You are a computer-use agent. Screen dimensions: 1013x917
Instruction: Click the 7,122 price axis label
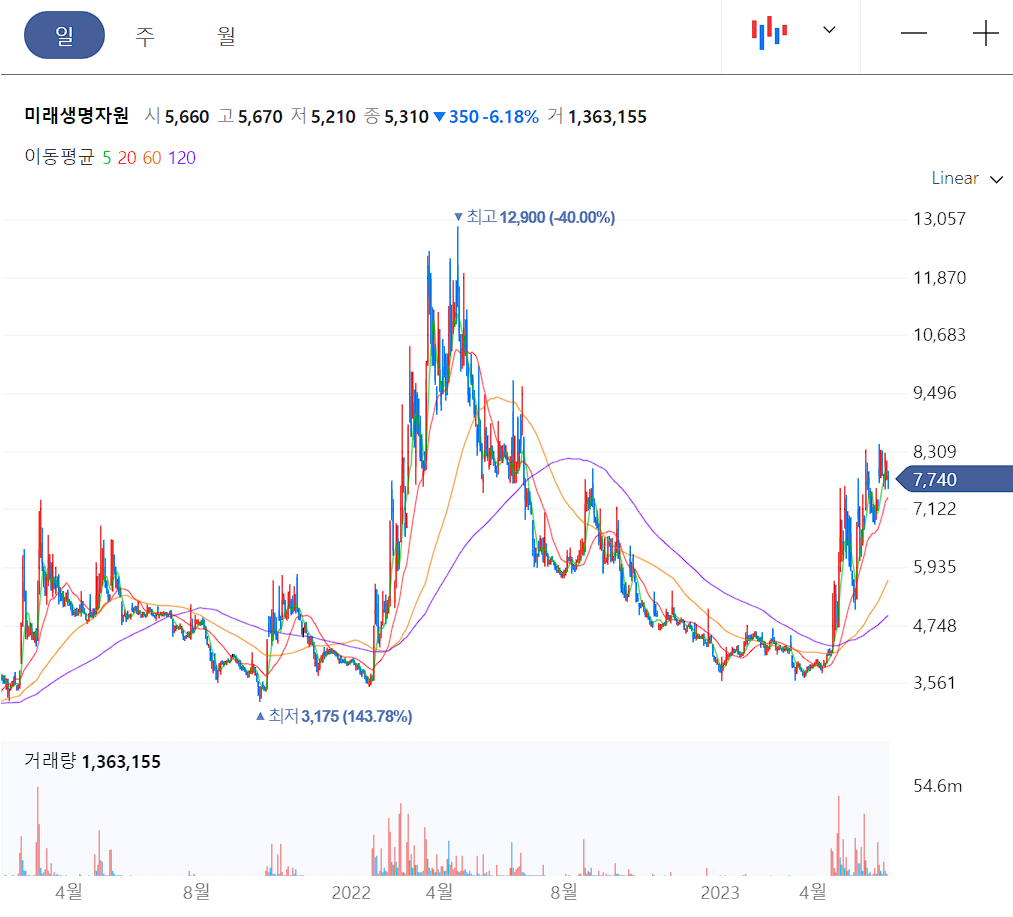(x=935, y=509)
